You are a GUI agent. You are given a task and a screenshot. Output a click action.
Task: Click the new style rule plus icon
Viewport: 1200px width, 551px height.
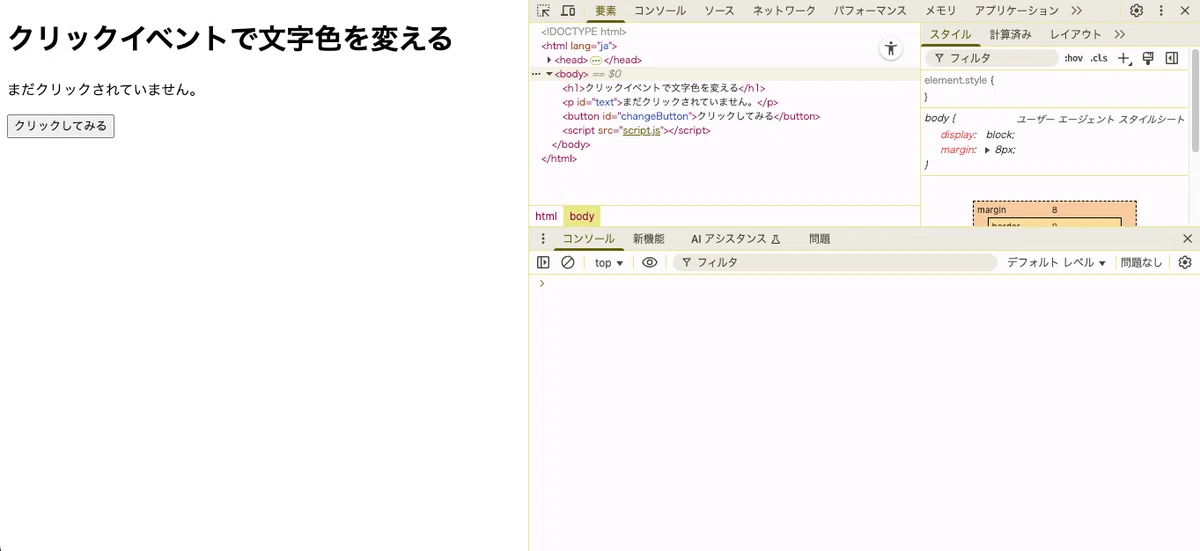[1124, 59]
